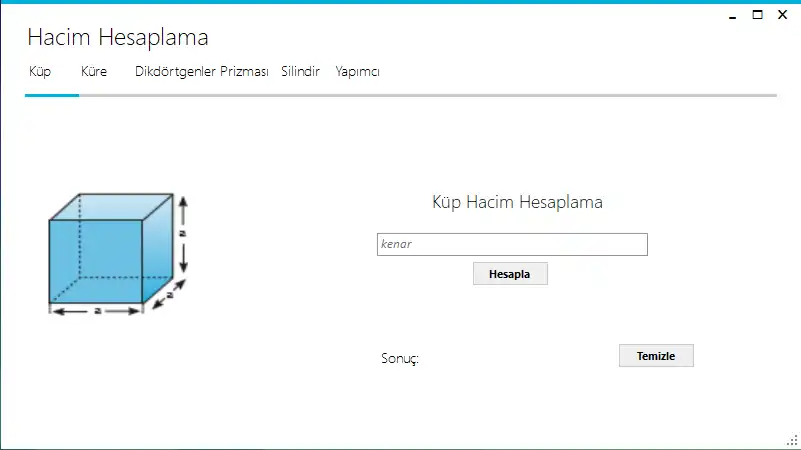The width and height of the screenshot is (801, 450).
Task: Click the vertical height arrow beside cube
Action: pyautogui.click(x=183, y=235)
